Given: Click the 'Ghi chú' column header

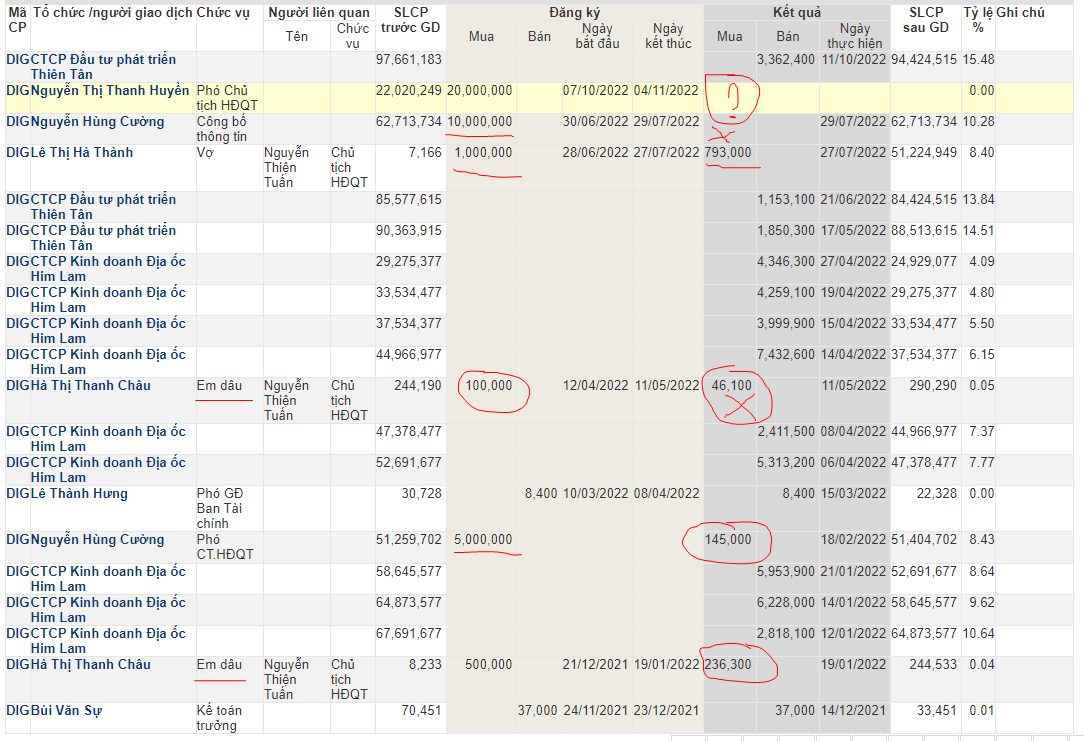Looking at the screenshot, I should (x=1020, y=13).
